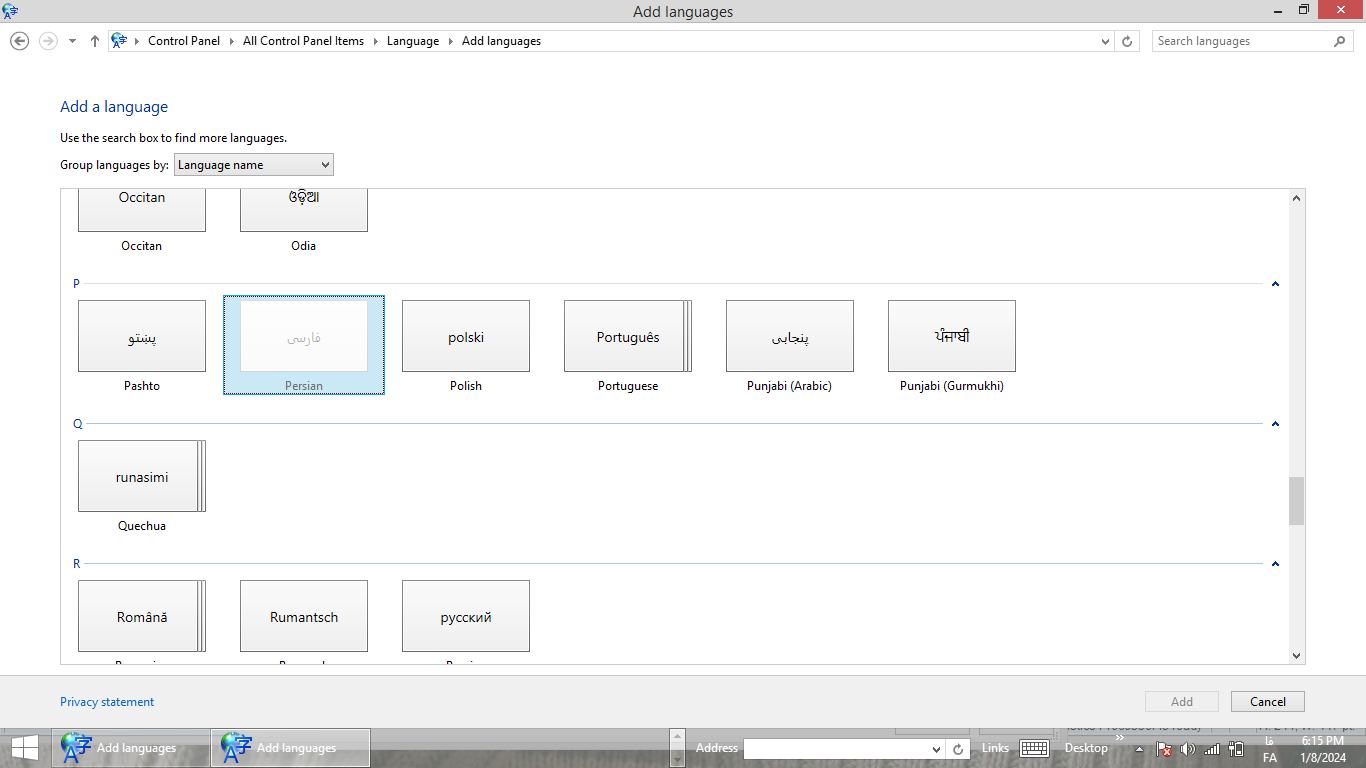Image resolution: width=1366 pixels, height=768 pixels.
Task: Refresh the taskbar Address toolbar
Action: 958,749
